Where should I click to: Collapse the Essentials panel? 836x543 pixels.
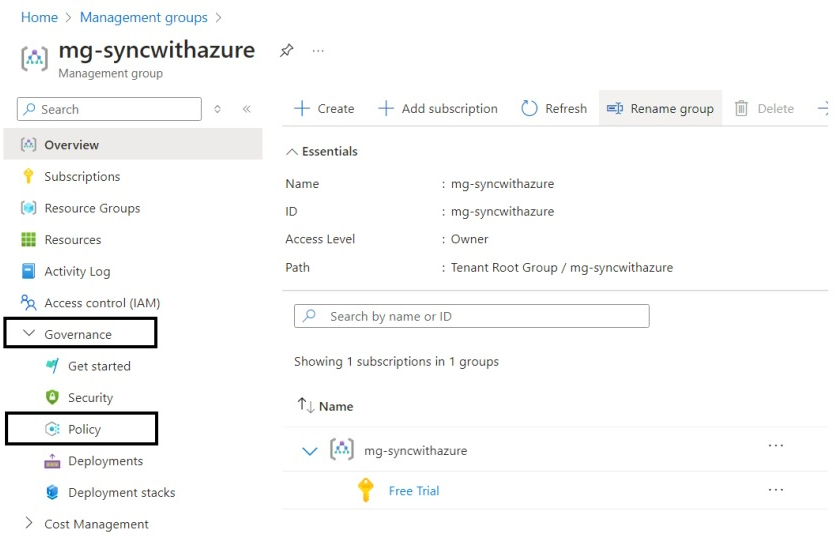(x=292, y=152)
